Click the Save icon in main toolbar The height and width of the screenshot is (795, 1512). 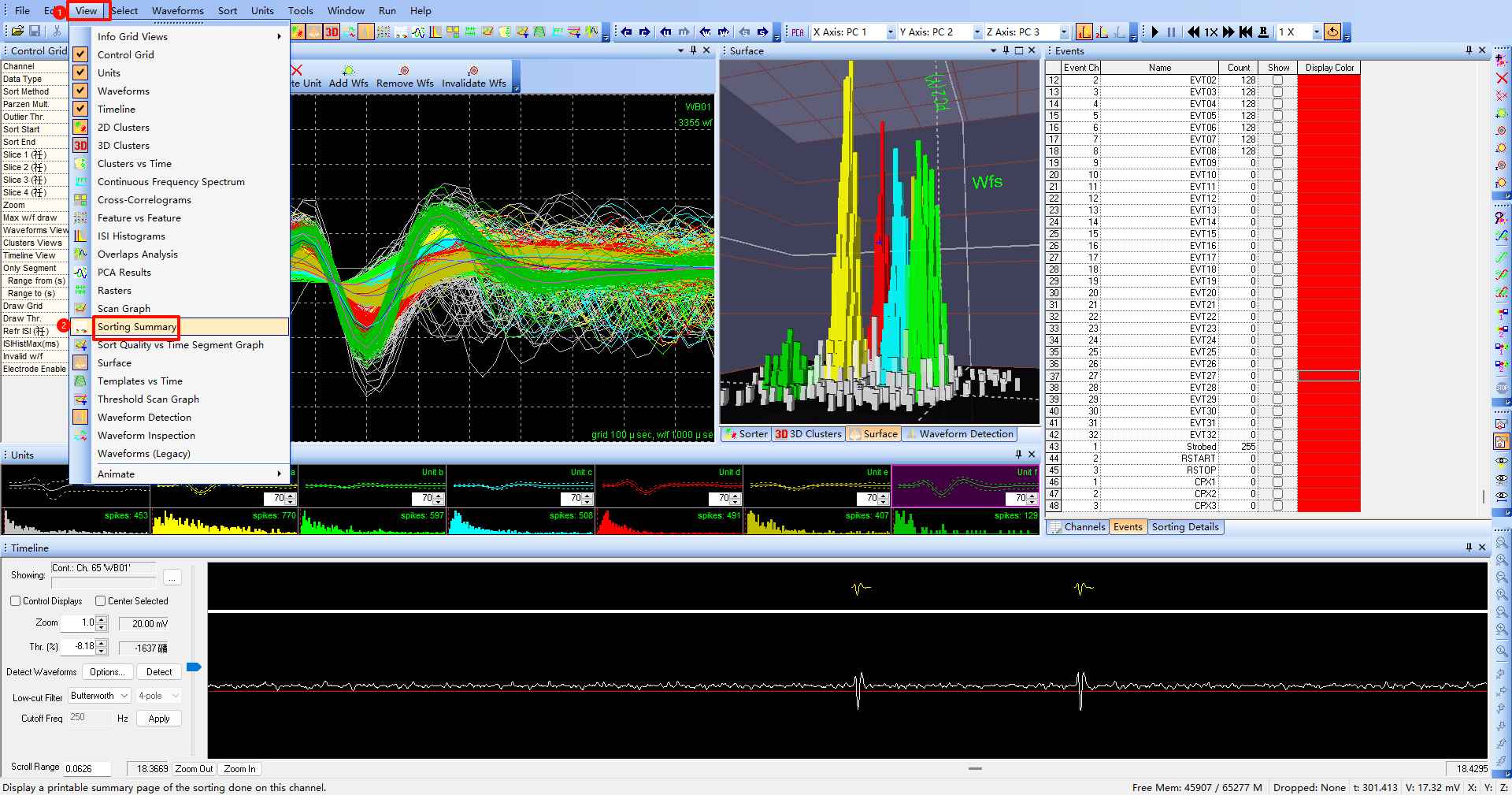coord(35,31)
